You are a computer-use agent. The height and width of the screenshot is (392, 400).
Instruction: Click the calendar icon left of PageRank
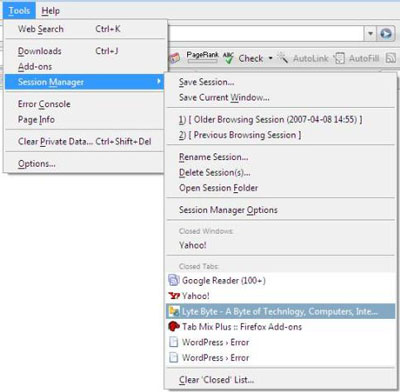(175, 58)
